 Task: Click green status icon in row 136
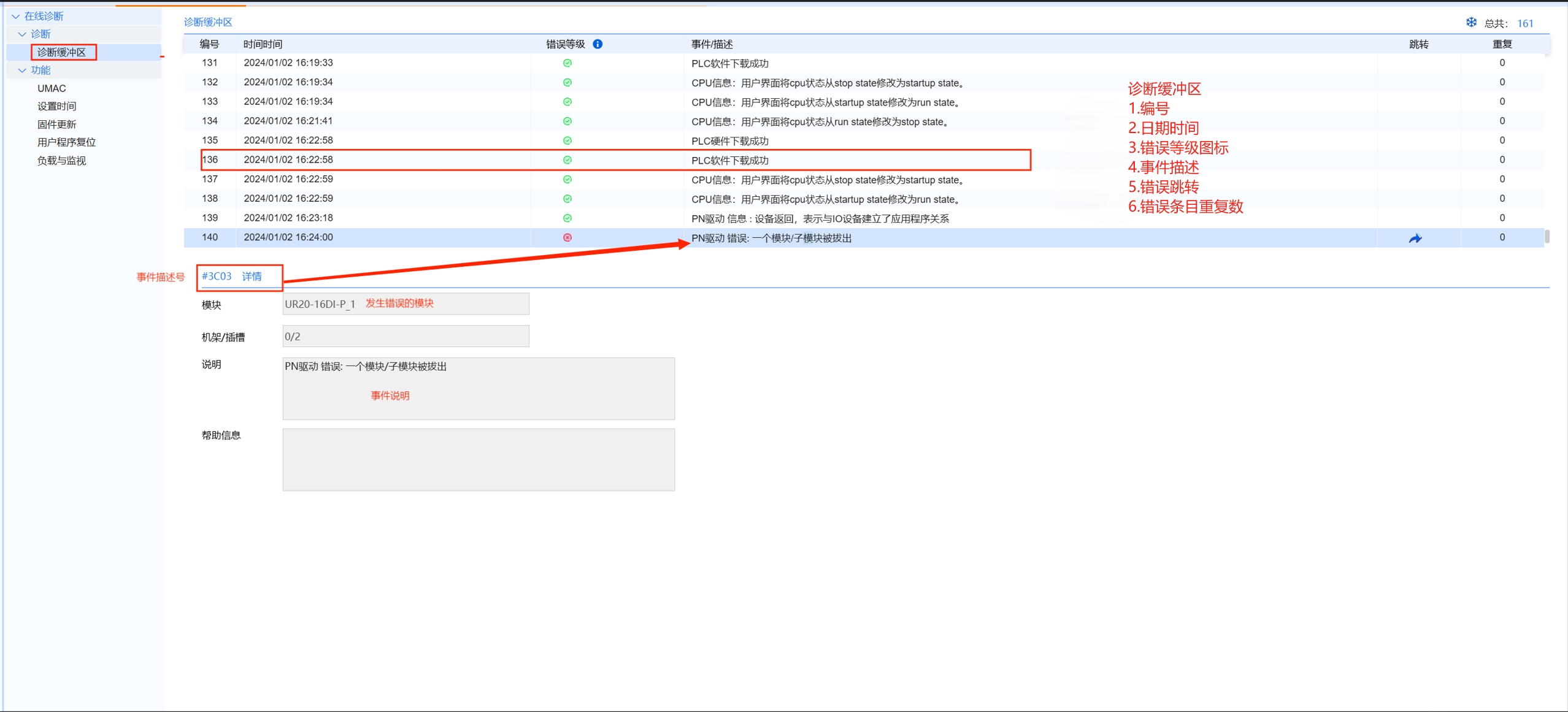567,160
